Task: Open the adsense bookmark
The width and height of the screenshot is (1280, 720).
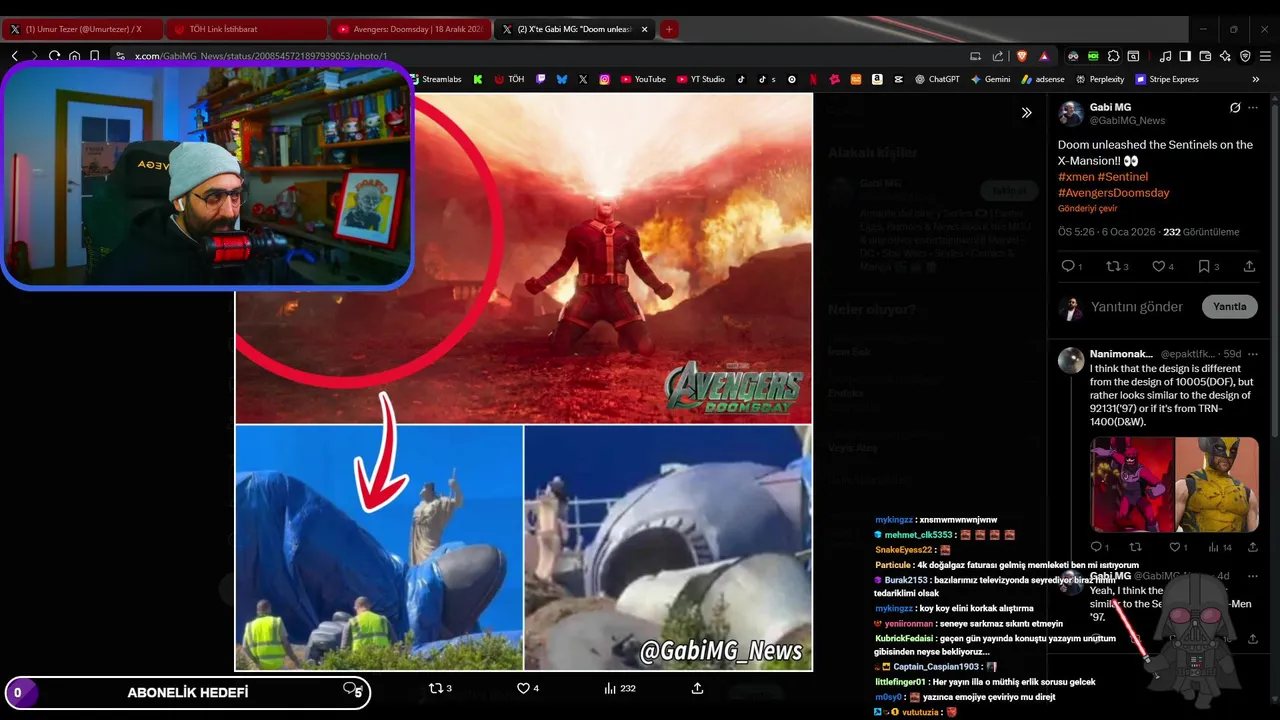Action: pos(1042,79)
